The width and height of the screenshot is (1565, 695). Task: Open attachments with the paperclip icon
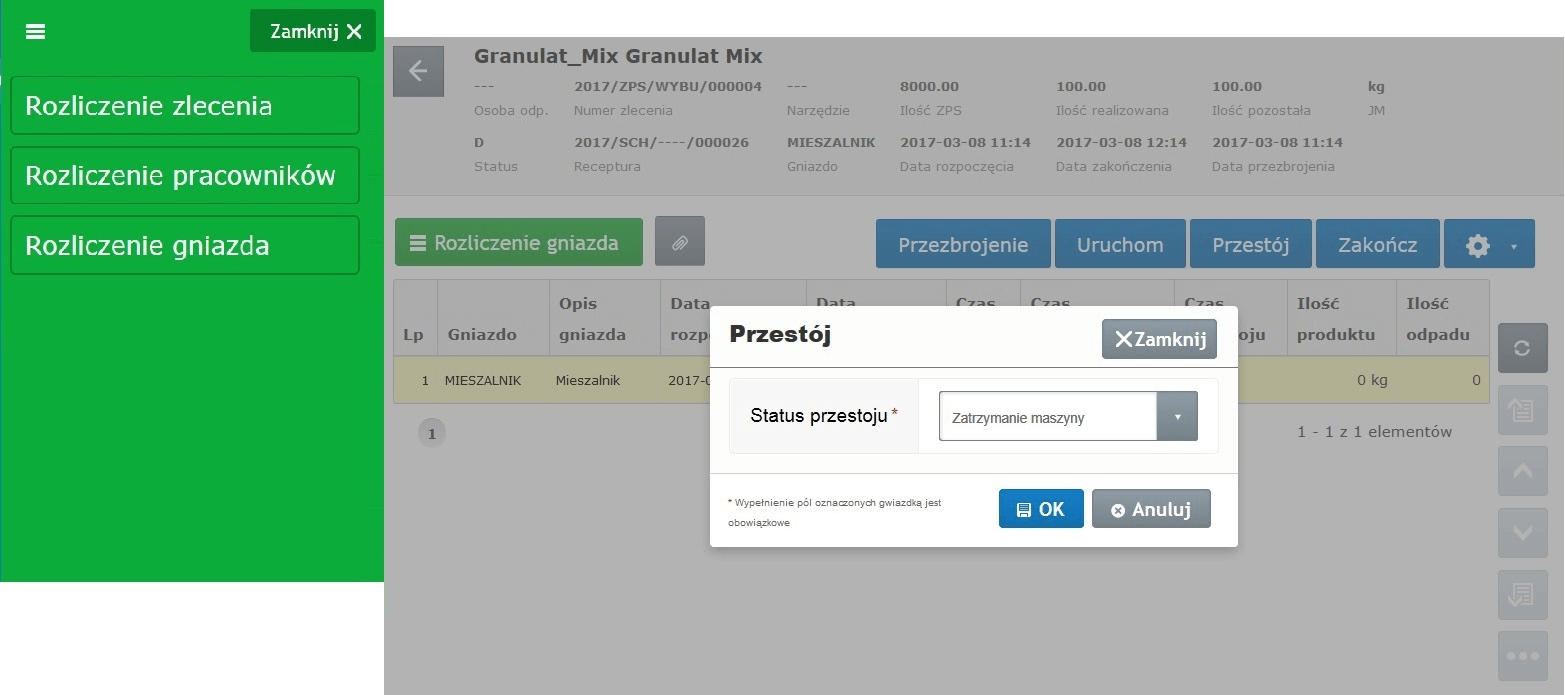[680, 242]
